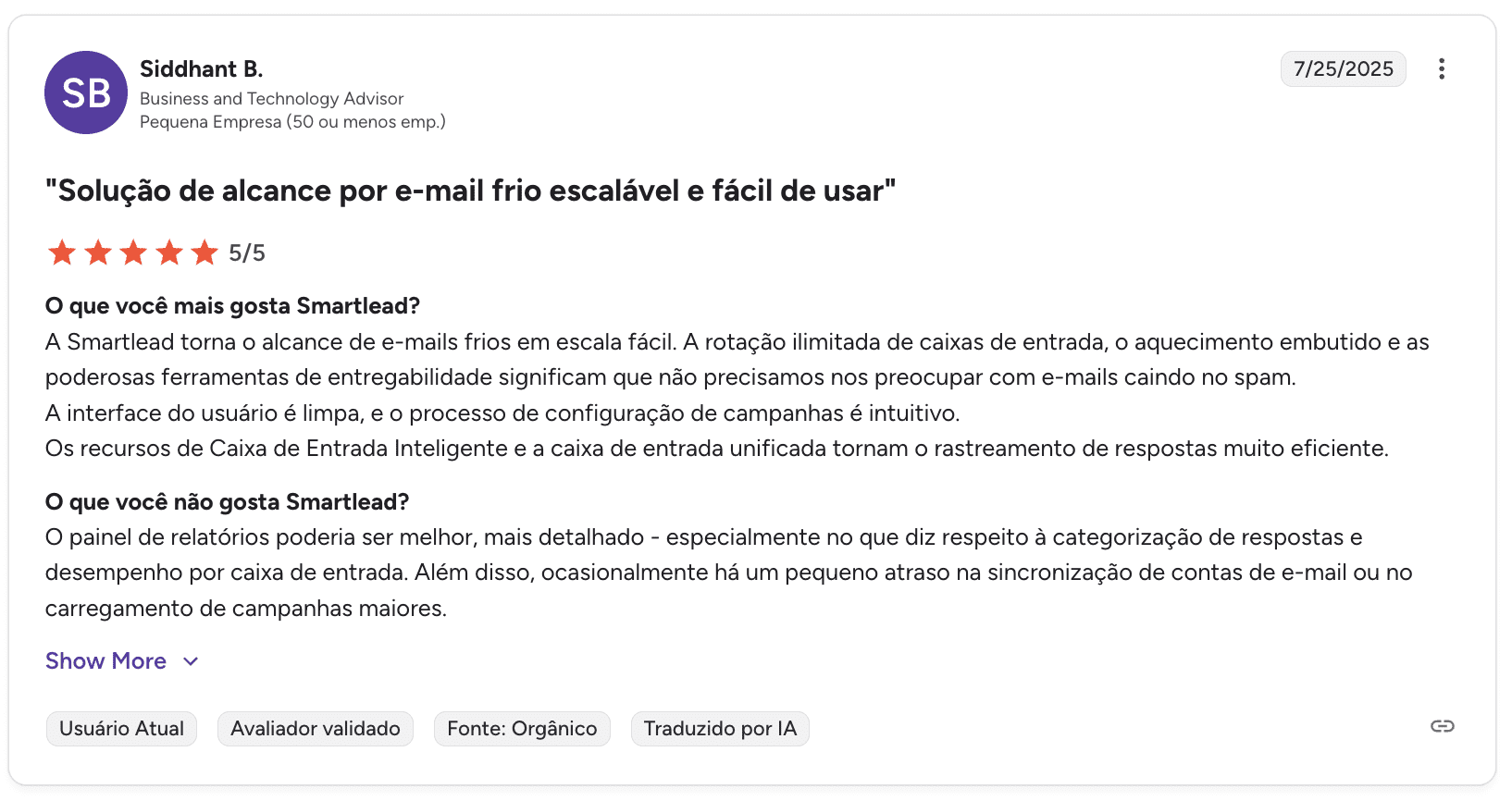The image size is (1512, 801).
Task: Click the 7/25/2025 date badge
Action: click(x=1343, y=69)
